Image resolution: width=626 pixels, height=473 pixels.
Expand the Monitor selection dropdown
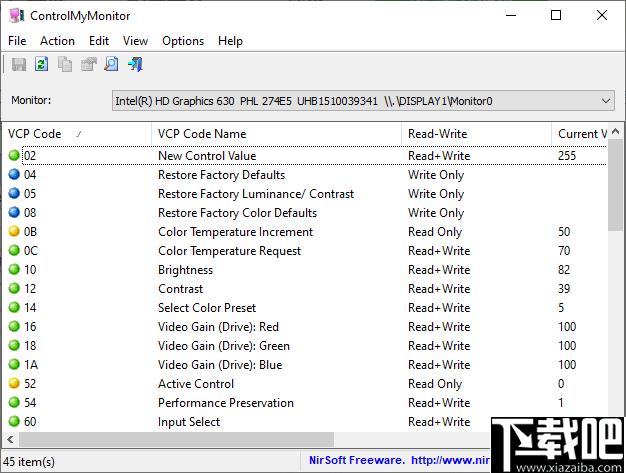coord(606,101)
